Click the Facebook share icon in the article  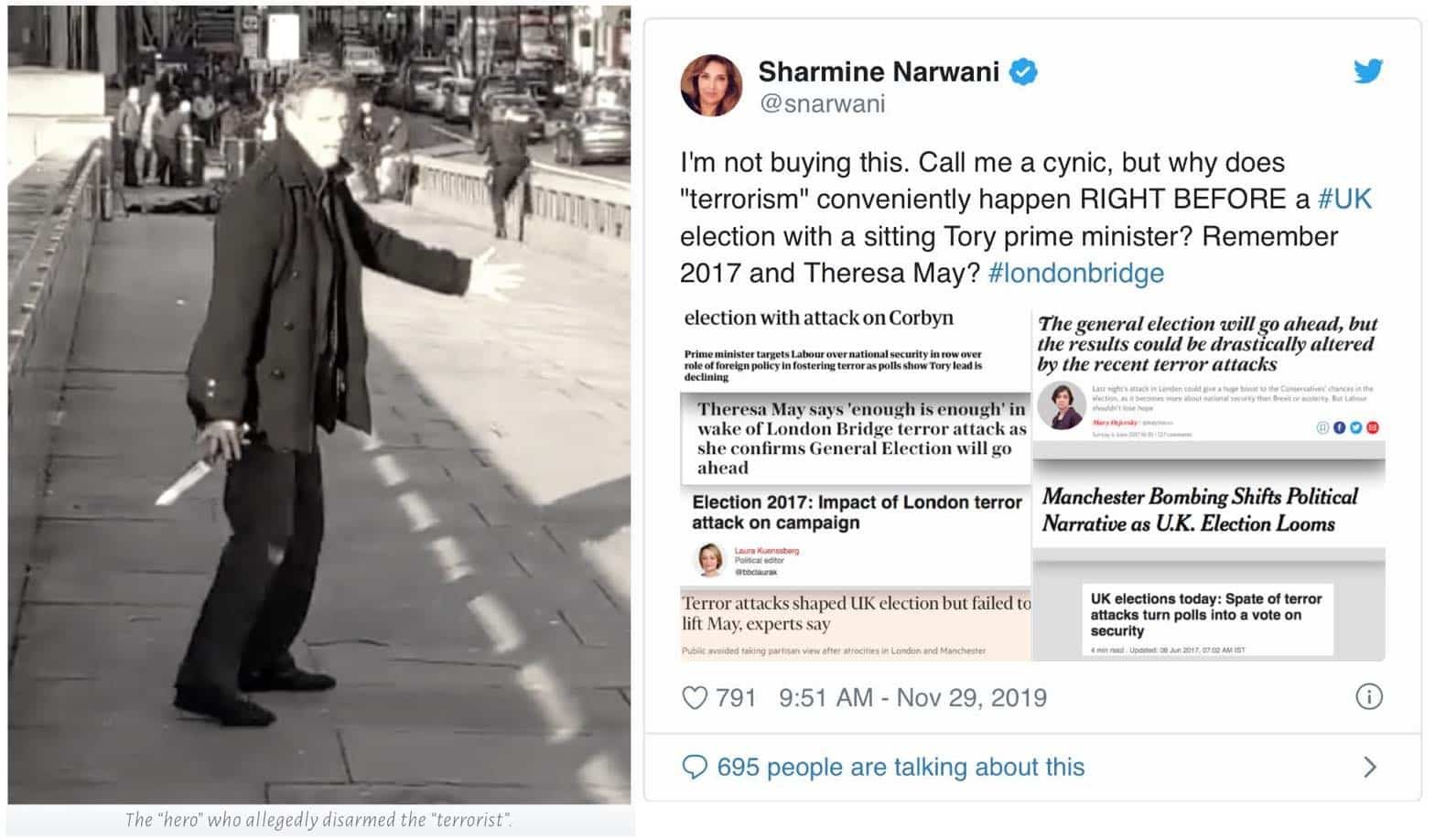click(1341, 427)
